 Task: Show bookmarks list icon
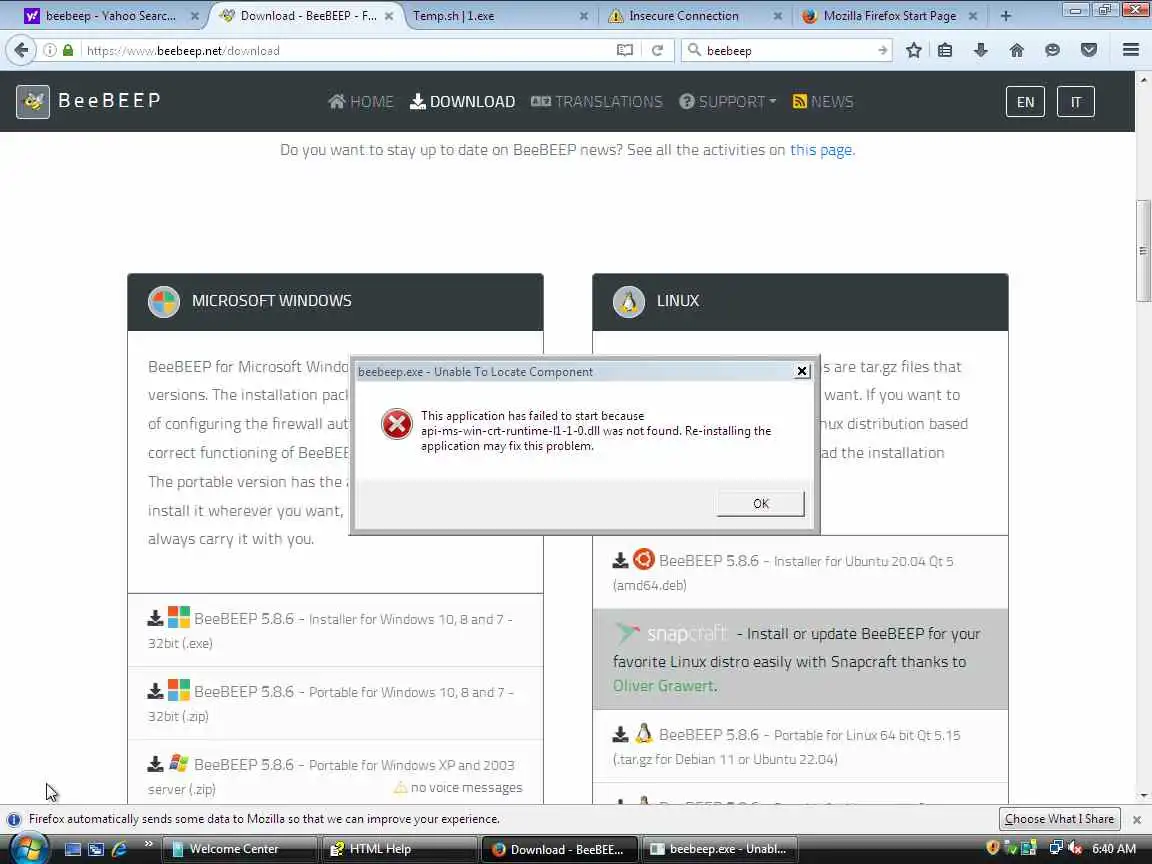tap(945, 50)
